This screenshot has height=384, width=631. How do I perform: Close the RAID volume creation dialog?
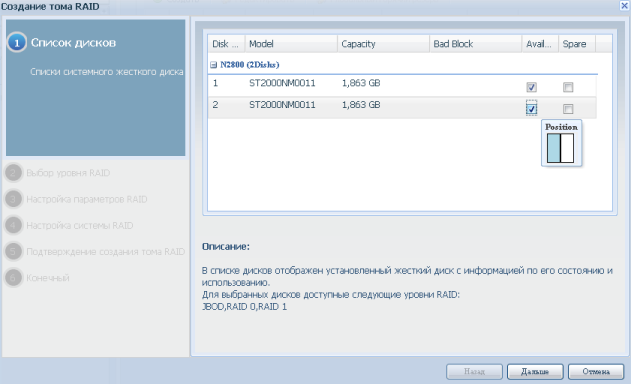click(625, 5)
